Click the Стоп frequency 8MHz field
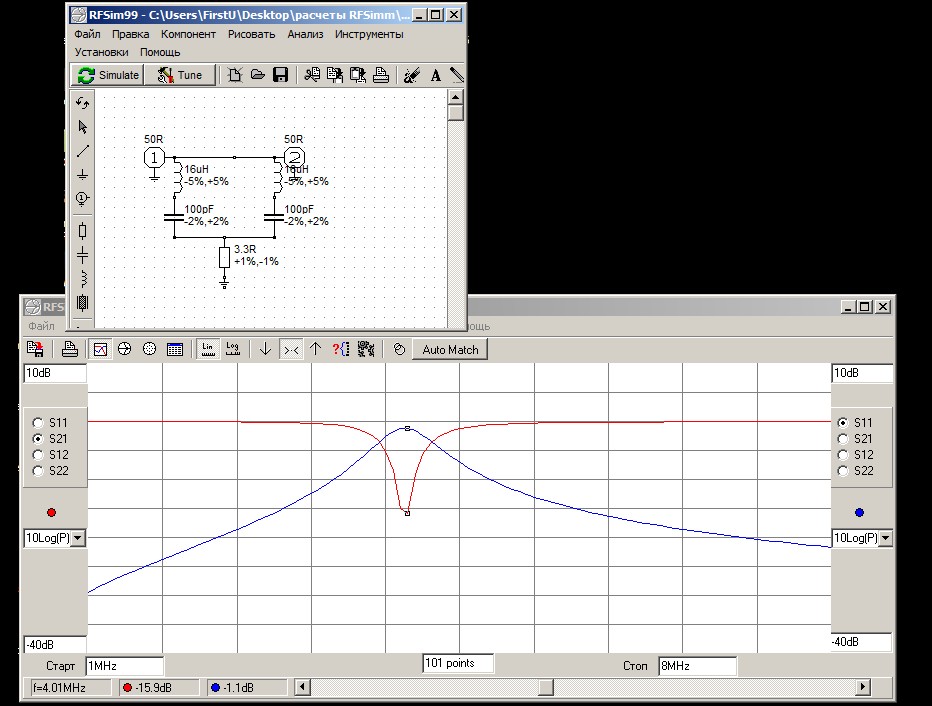Viewport: 932px width, 706px height. pos(697,666)
